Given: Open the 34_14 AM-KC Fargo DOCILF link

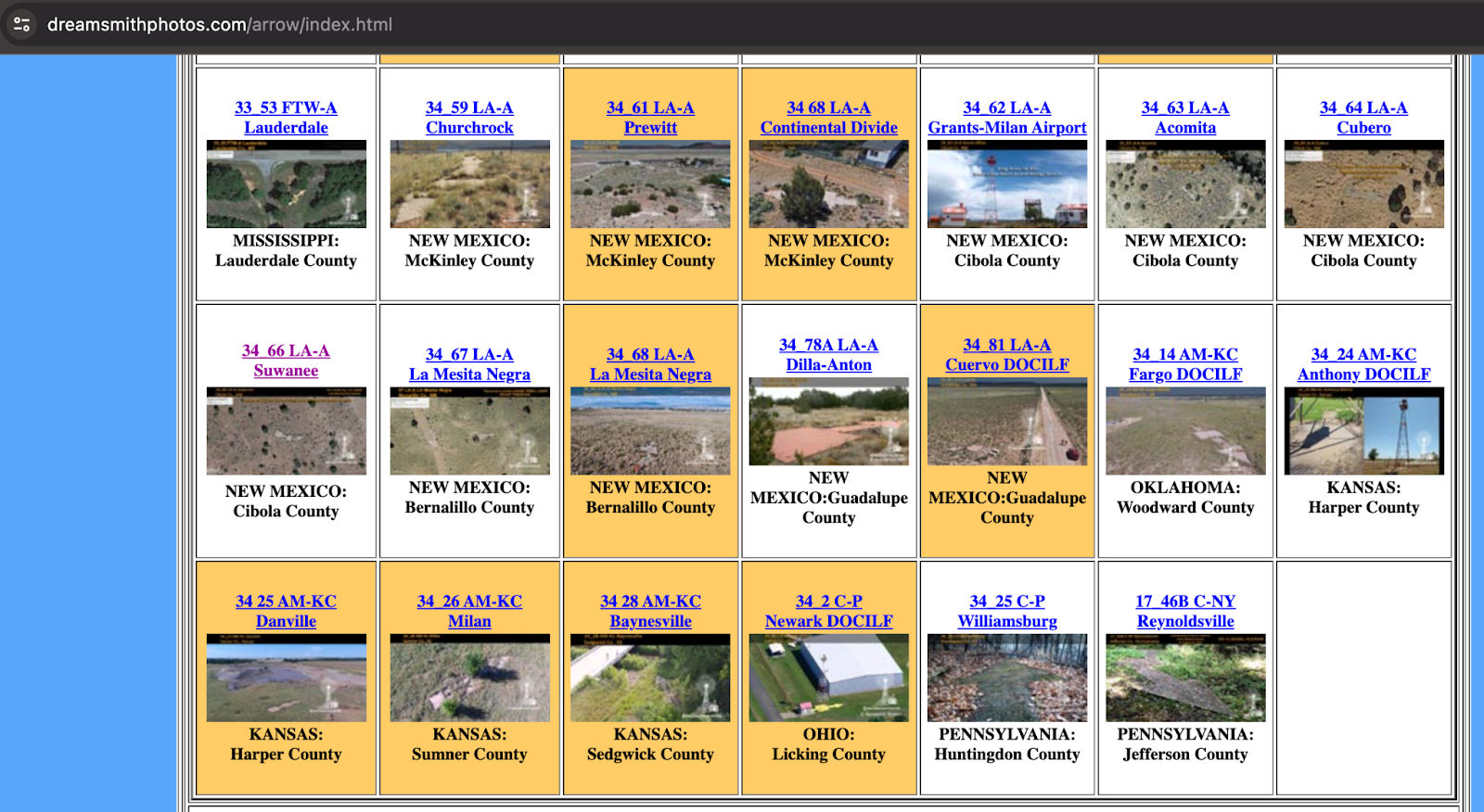Looking at the screenshot, I should [x=1185, y=364].
